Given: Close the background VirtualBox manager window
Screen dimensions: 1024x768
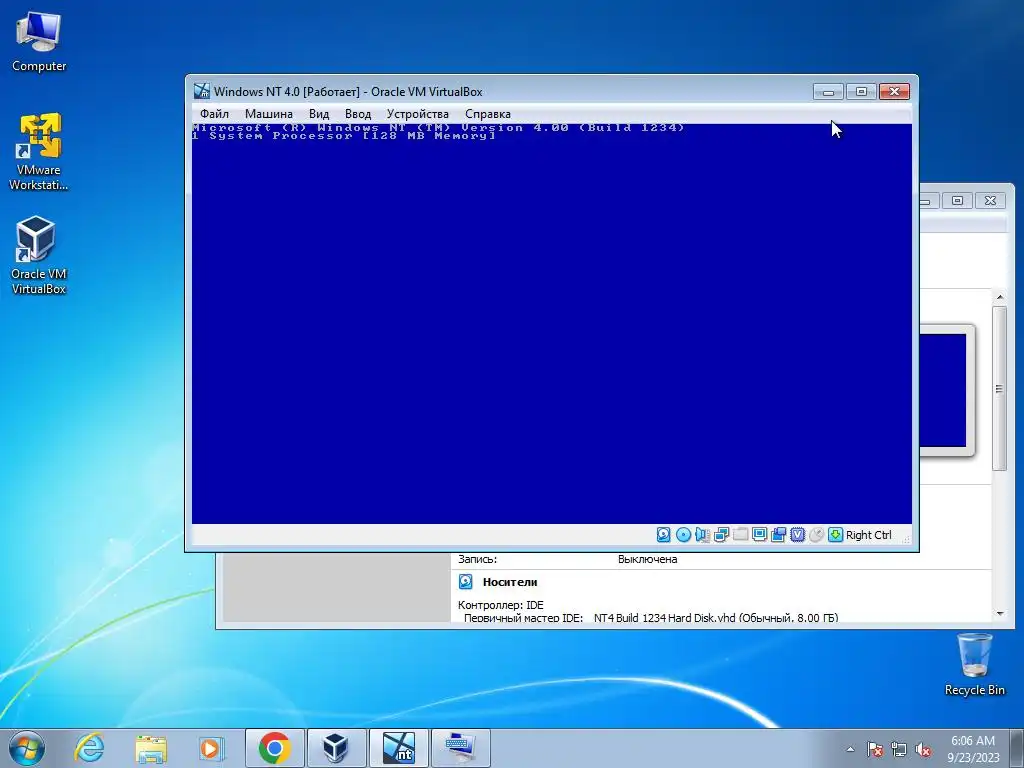Looking at the screenshot, I should [990, 200].
